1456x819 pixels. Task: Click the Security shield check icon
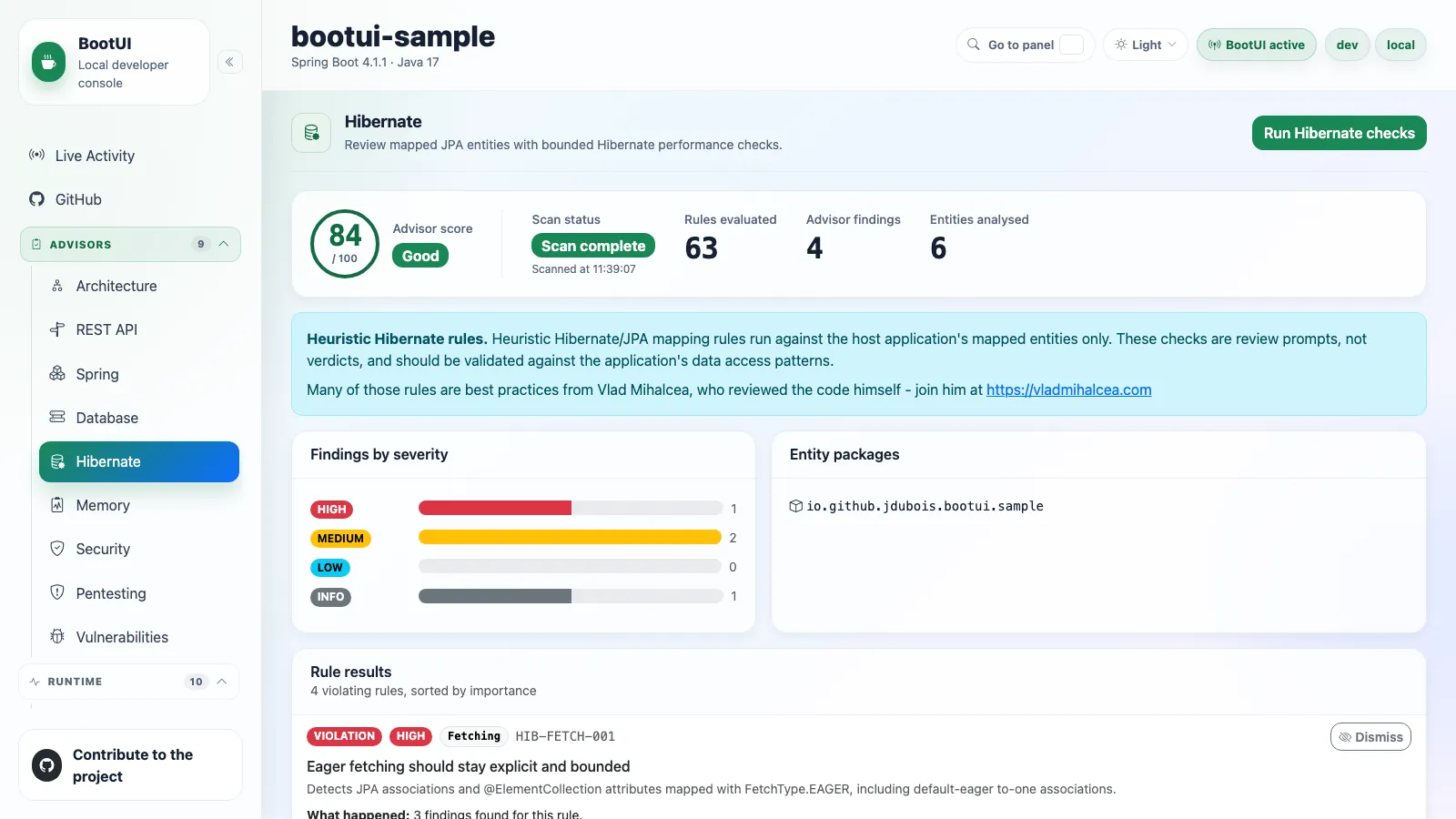pos(57,548)
